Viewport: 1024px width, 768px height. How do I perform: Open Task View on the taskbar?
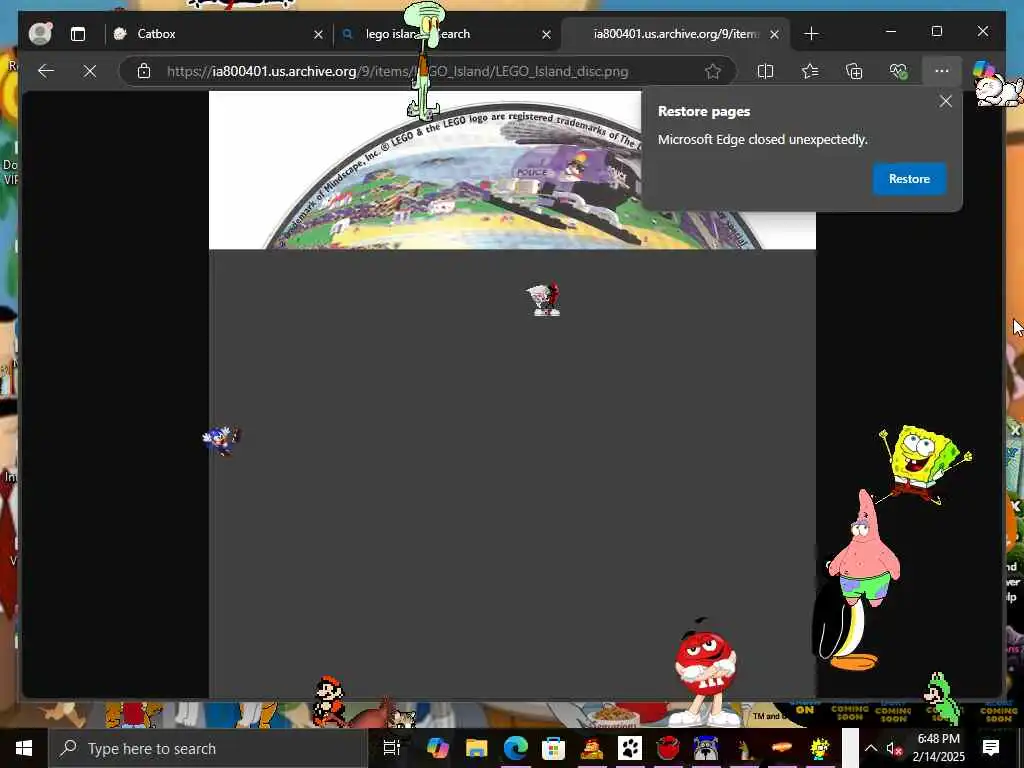[392, 748]
